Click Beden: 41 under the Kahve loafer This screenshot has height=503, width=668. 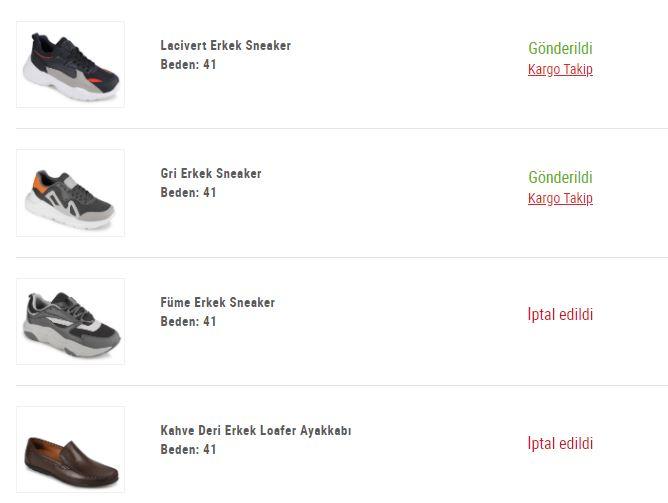pyautogui.click(x=188, y=450)
